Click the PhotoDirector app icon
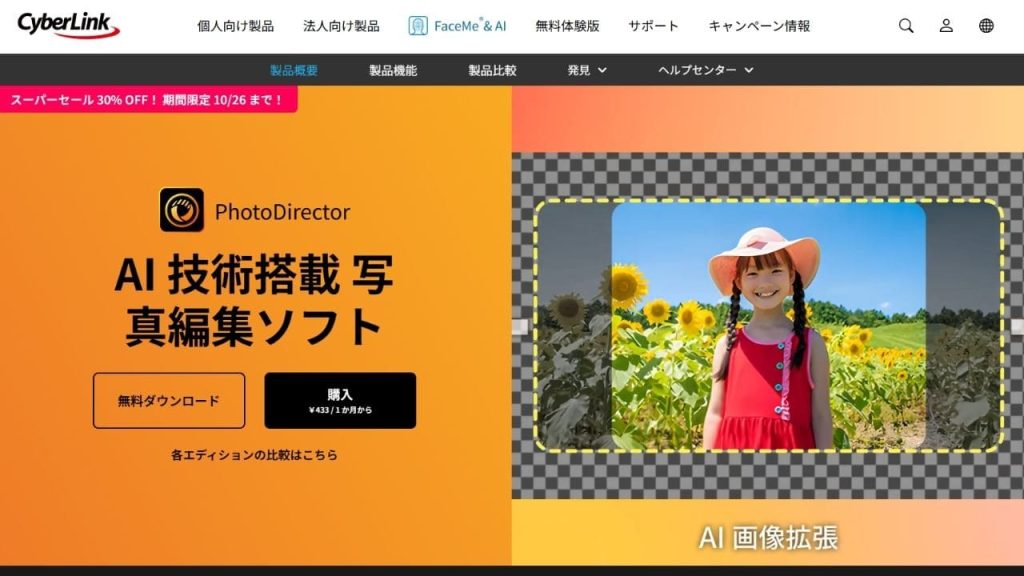1024x576 pixels. [182, 211]
